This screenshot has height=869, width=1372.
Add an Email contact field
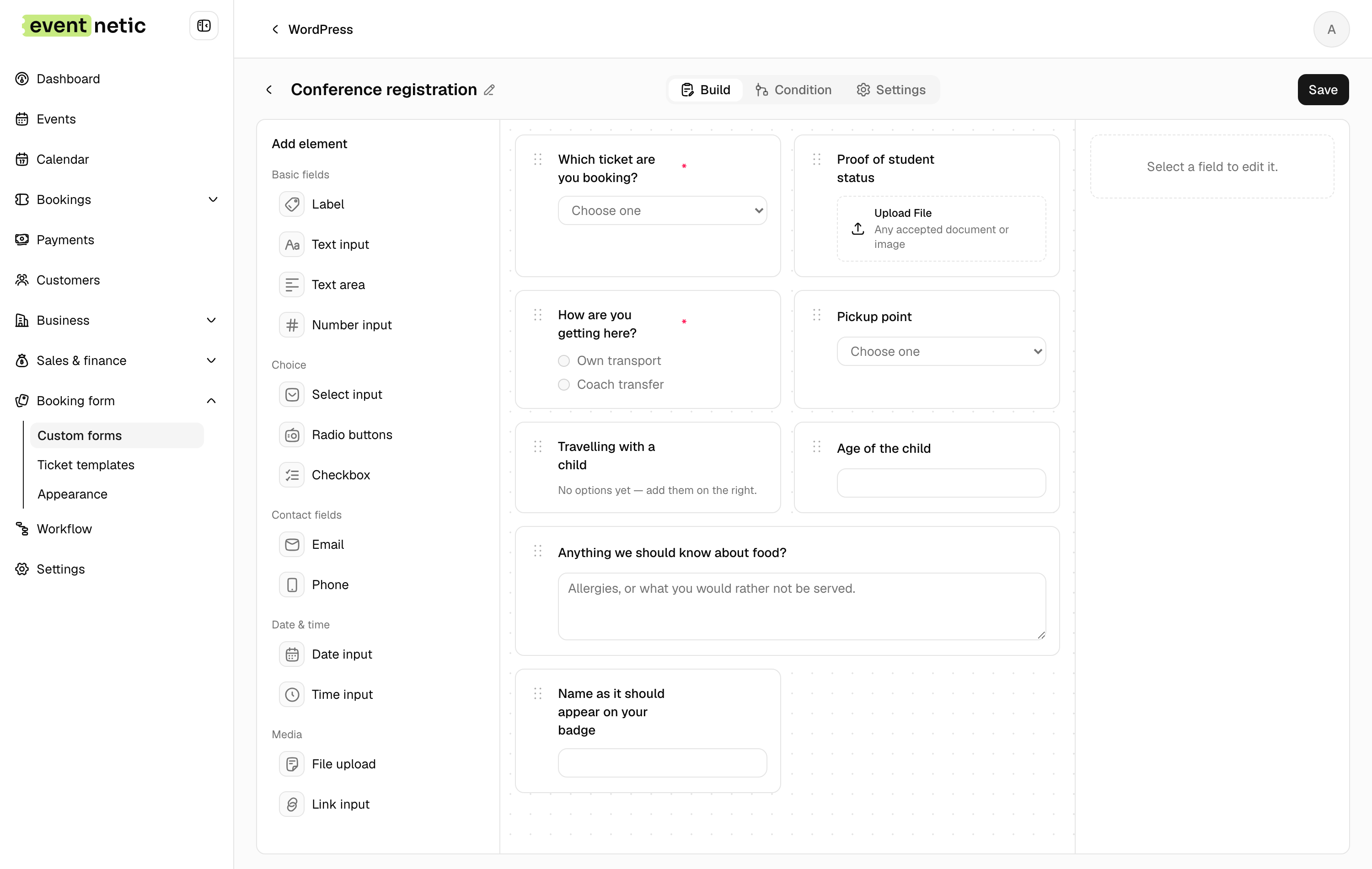(x=311, y=544)
